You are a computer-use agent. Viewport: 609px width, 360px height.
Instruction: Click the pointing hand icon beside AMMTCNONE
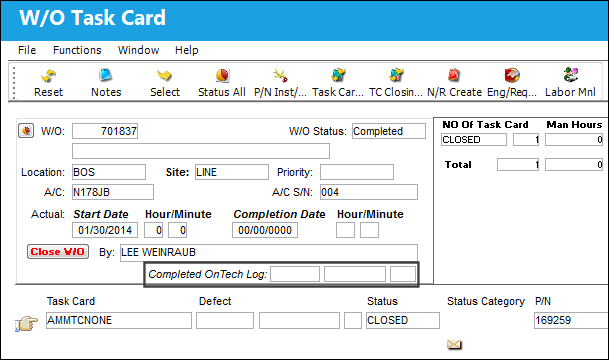26,323
